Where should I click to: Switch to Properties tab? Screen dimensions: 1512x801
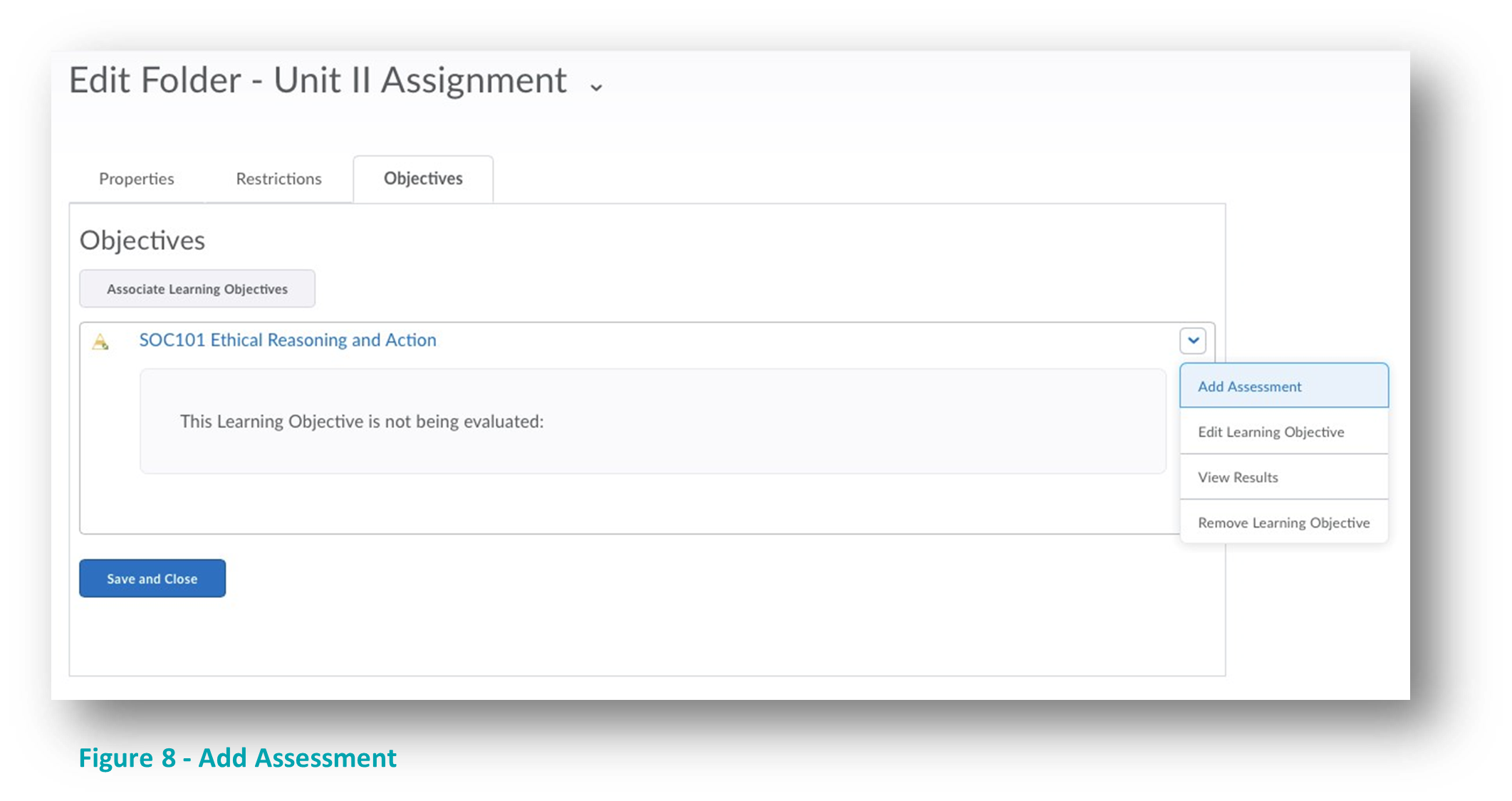[x=135, y=178]
